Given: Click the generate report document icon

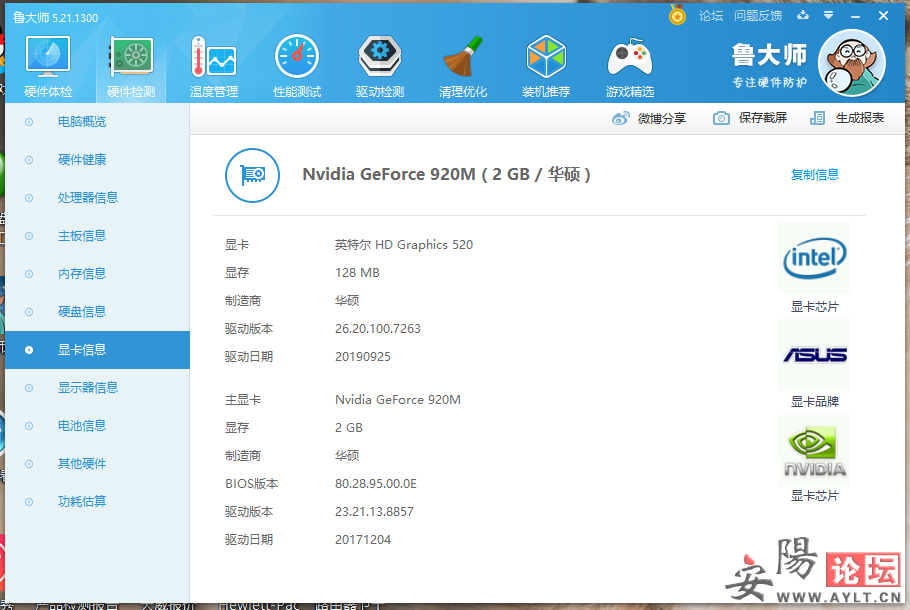Looking at the screenshot, I should click(x=817, y=118).
